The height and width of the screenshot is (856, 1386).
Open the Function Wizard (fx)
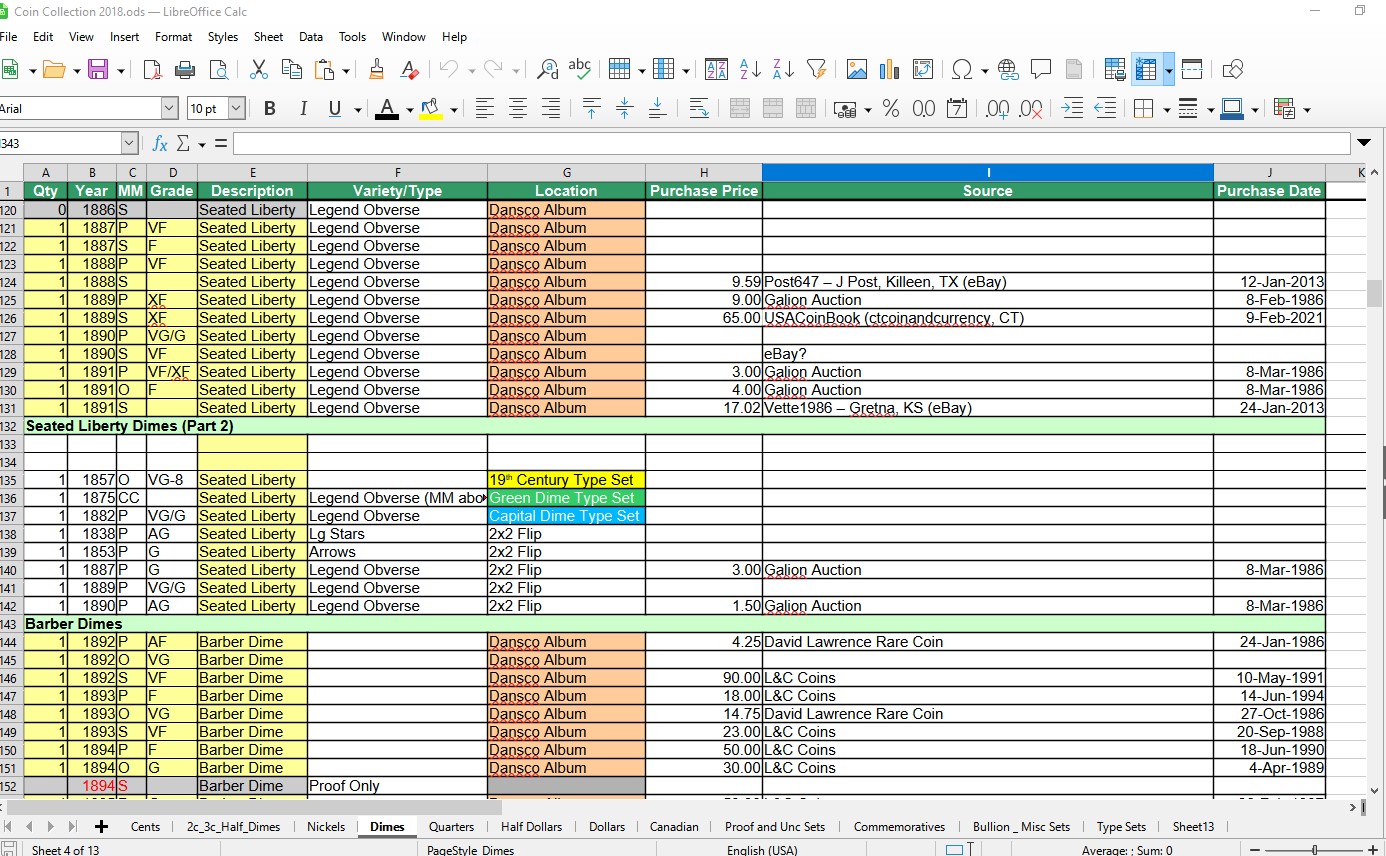pyautogui.click(x=160, y=143)
